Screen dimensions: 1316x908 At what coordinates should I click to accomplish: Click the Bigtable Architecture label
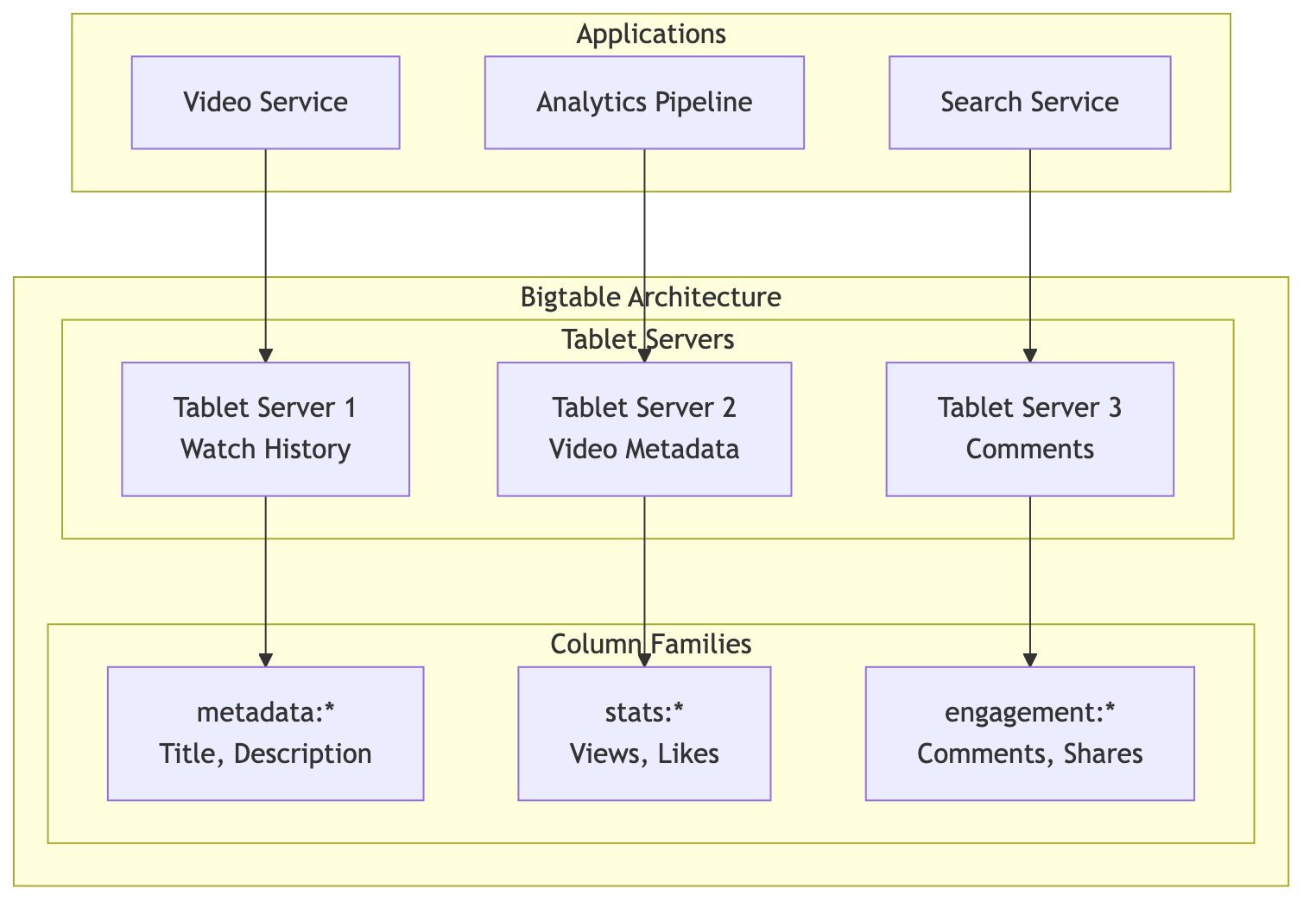[651, 298]
